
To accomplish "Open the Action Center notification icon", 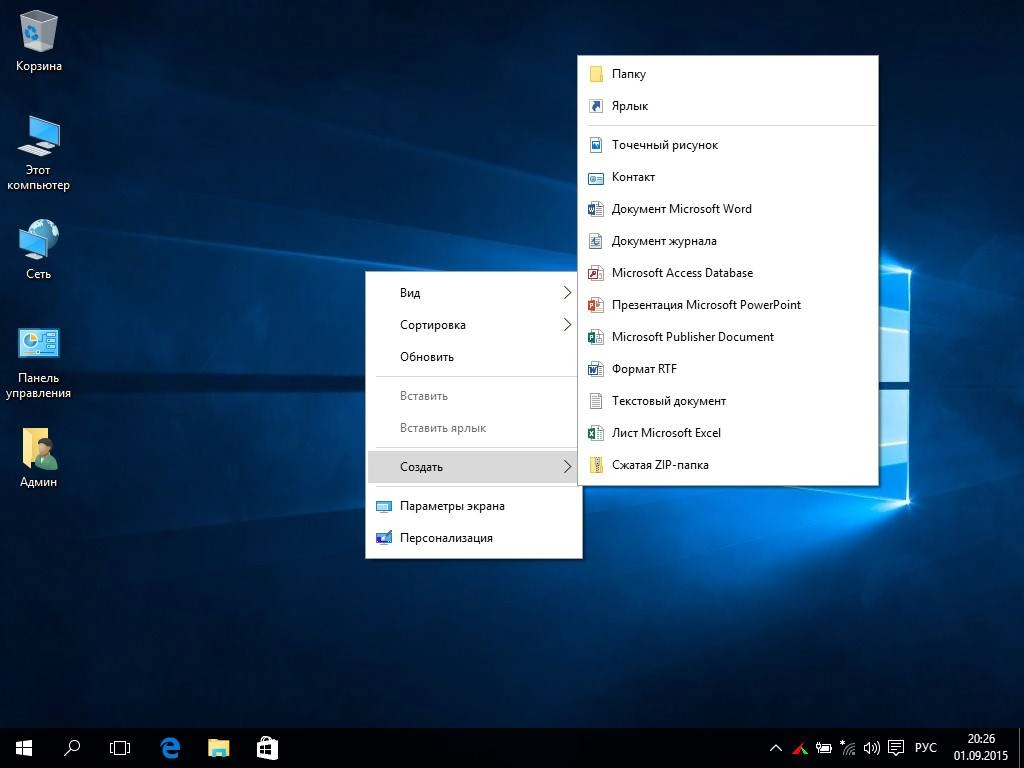I will [x=896, y=748].
